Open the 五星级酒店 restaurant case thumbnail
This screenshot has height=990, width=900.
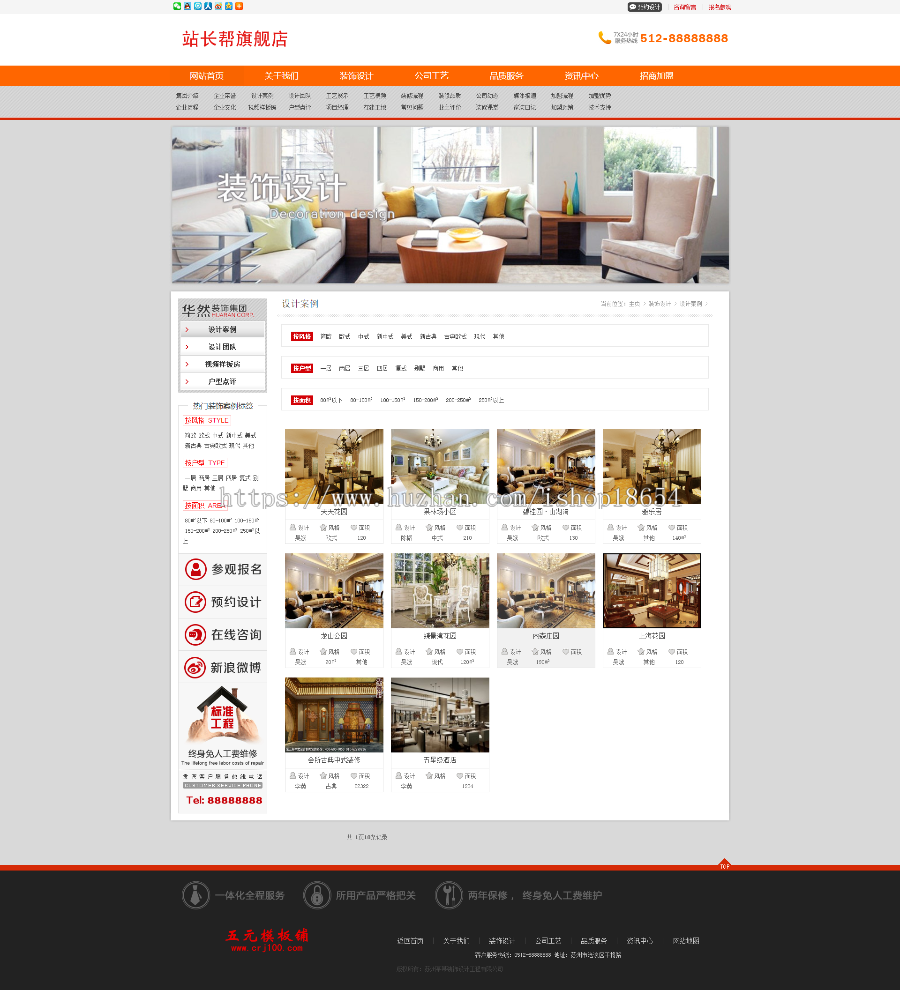pos(440,715)
